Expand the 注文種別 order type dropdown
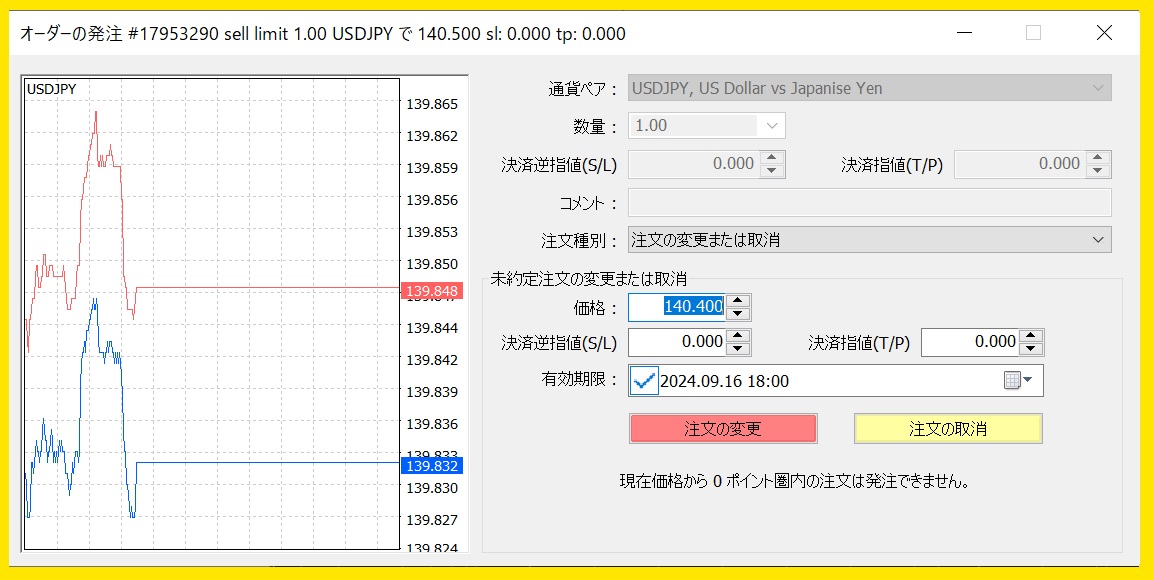1153x580 pixels. click(x=1098, y=240)
